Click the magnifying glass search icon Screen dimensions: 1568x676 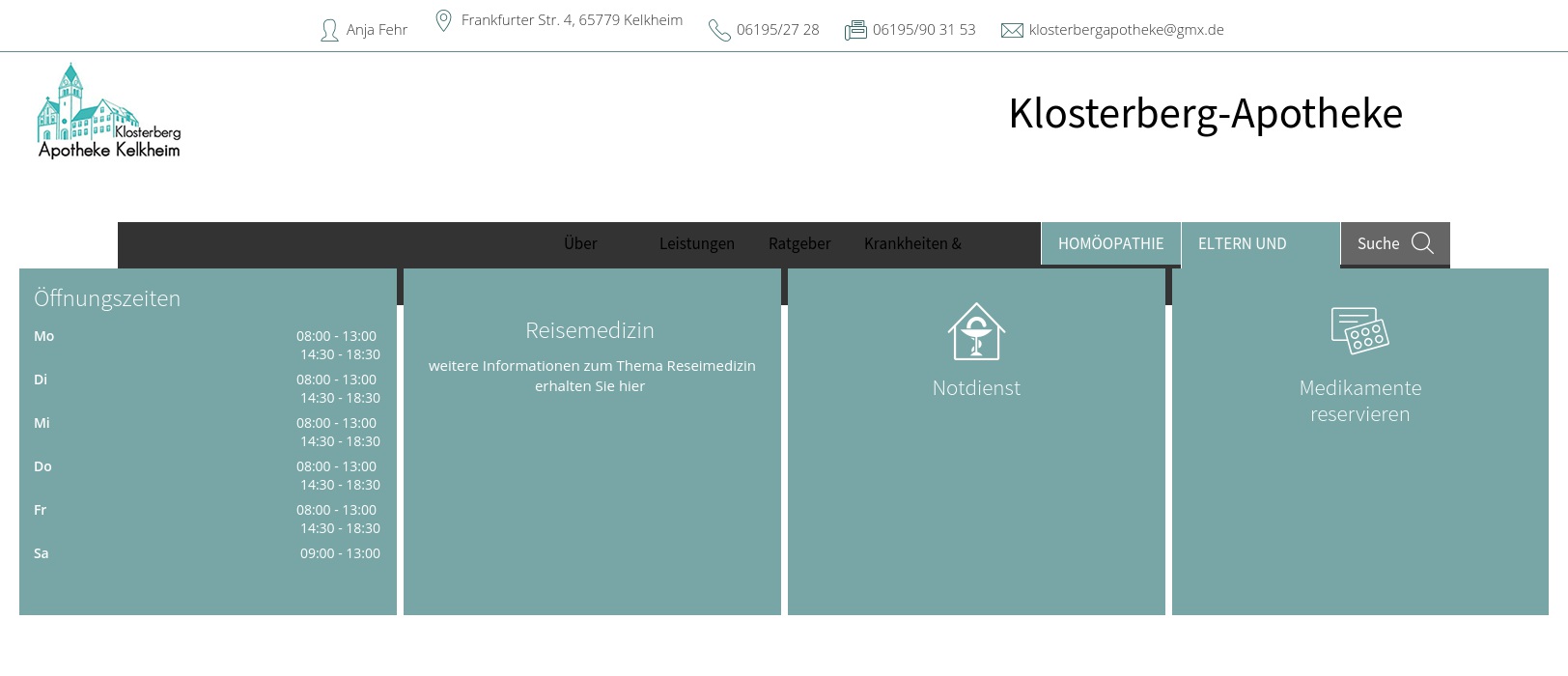coord(1422,242)
